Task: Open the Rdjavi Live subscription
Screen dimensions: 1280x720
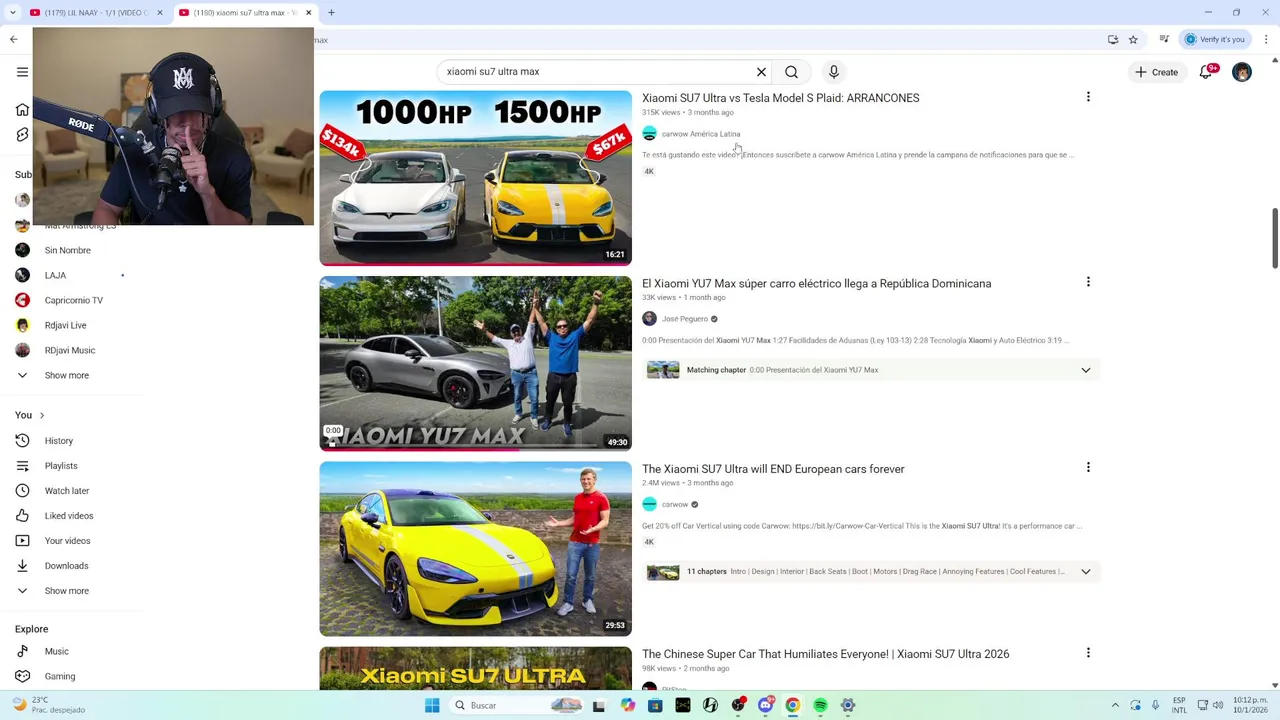Action: tap(65, 325)
